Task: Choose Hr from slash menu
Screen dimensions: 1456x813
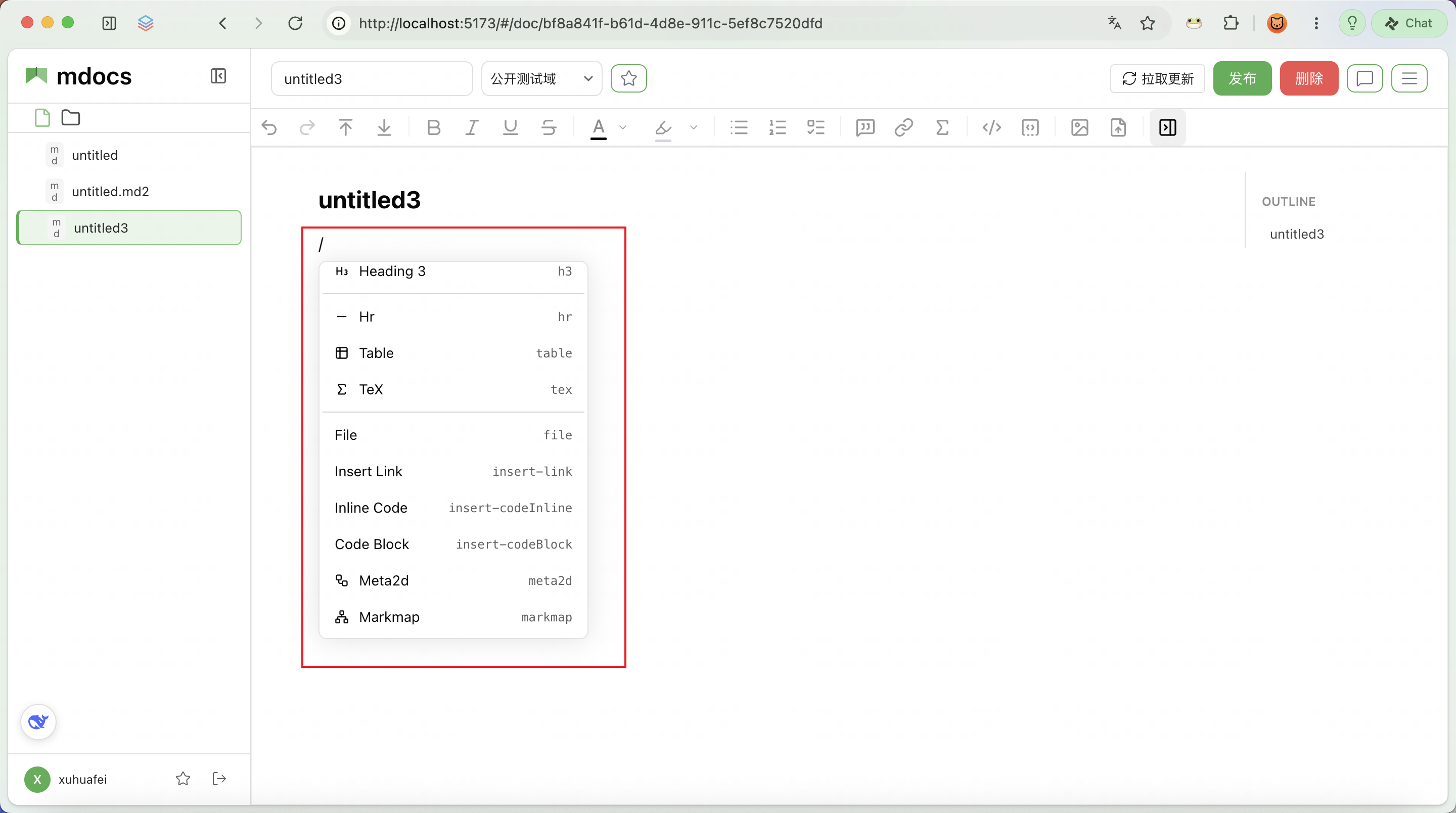Action: tap(453, 317)
